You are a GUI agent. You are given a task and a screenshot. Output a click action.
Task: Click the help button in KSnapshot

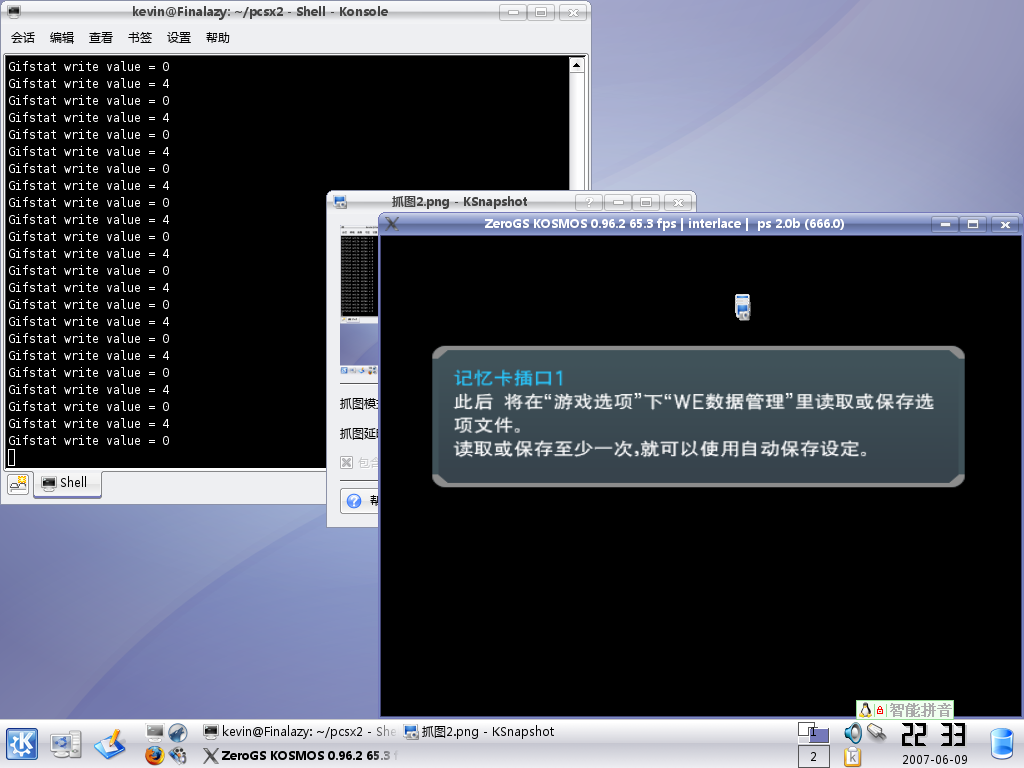359,501
